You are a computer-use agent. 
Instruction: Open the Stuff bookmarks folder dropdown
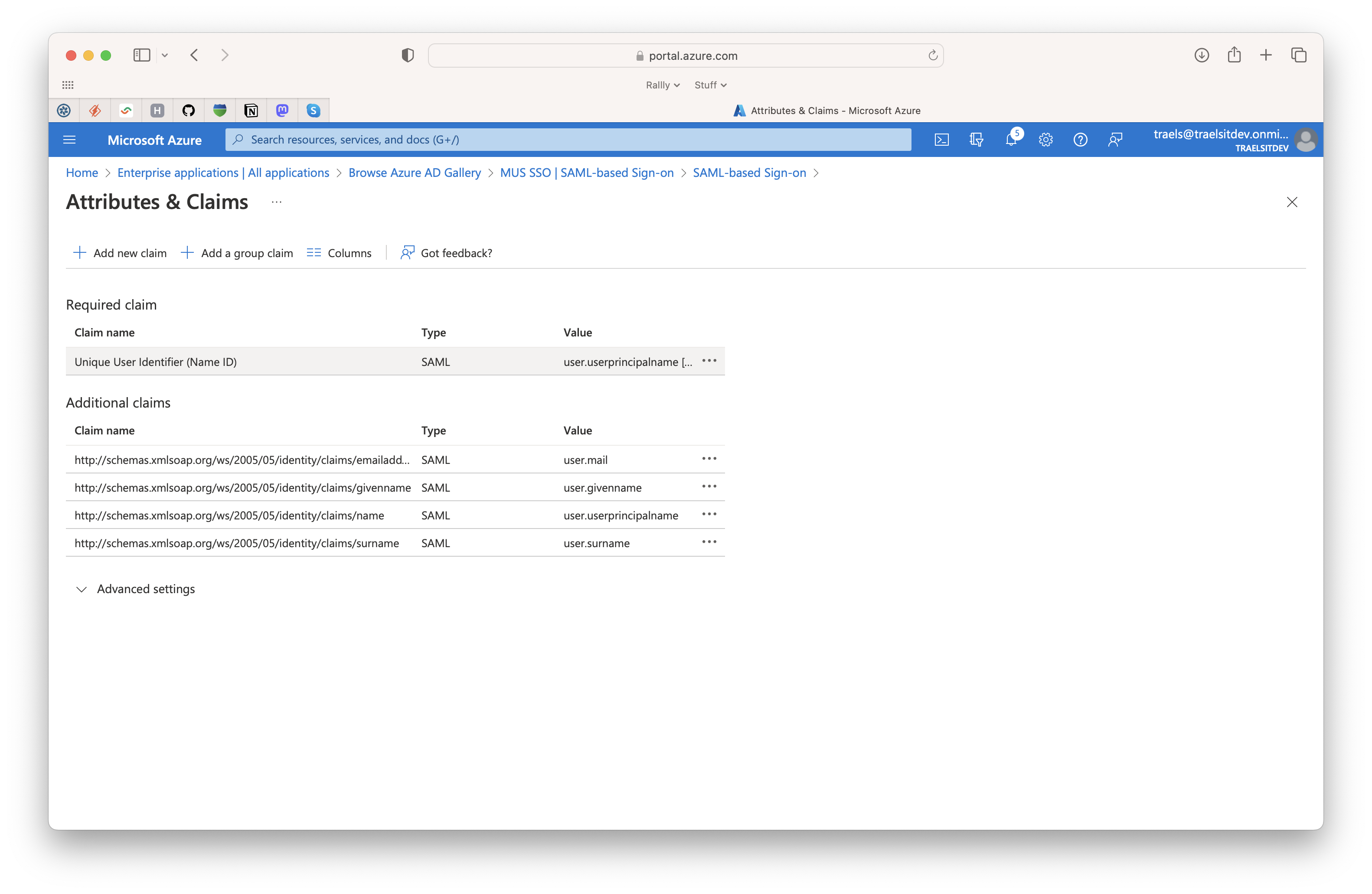point(710,85)
